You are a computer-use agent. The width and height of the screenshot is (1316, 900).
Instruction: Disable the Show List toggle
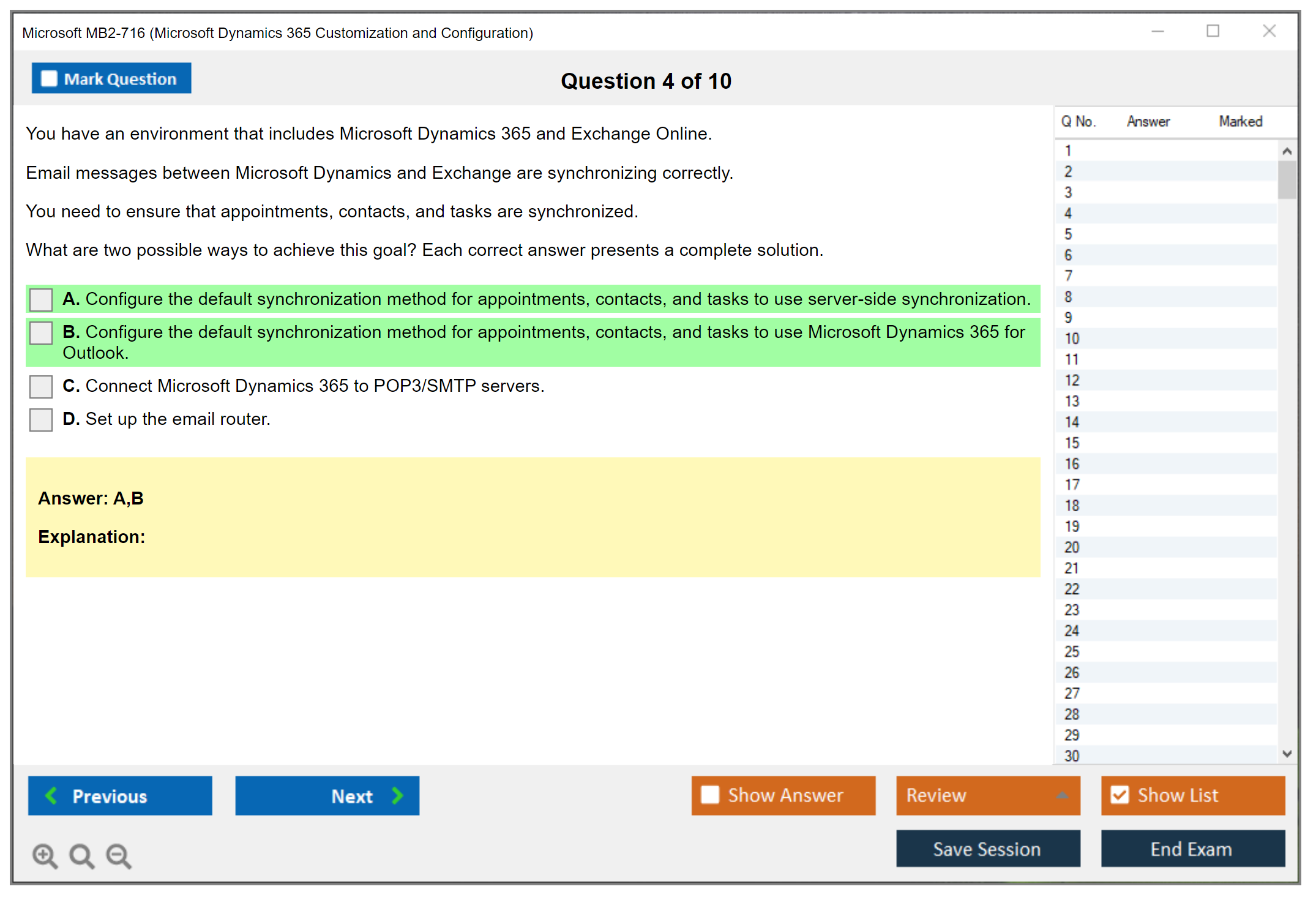[x=1120, y=795]
